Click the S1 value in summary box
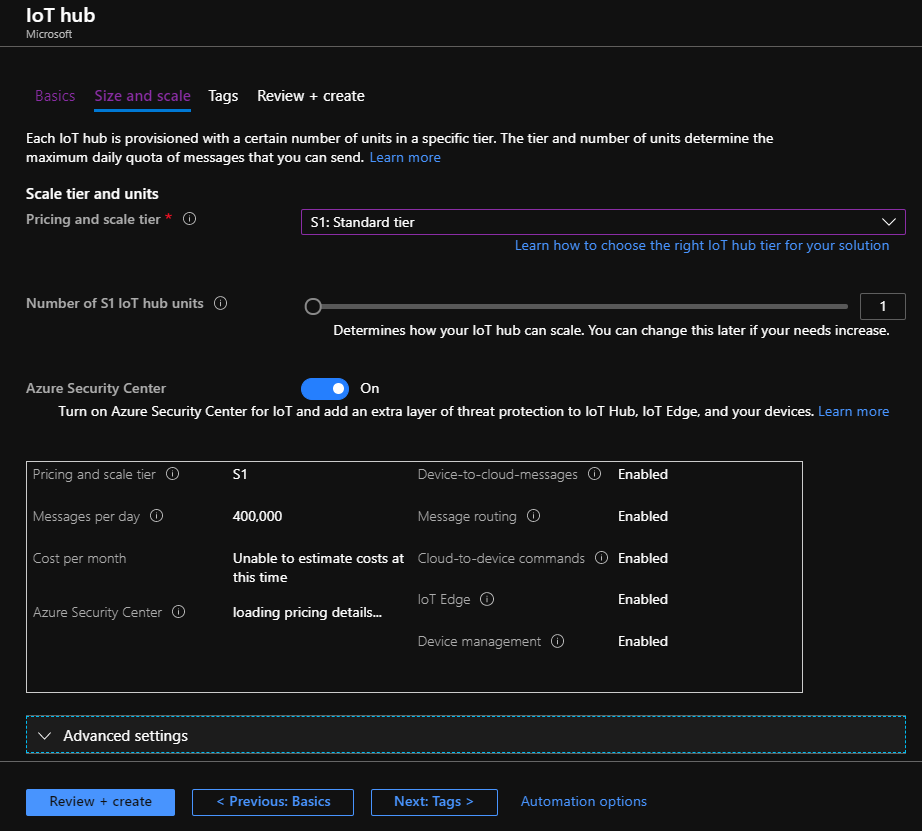The height and width of the screenshot is (831, 922). (240, 474)
